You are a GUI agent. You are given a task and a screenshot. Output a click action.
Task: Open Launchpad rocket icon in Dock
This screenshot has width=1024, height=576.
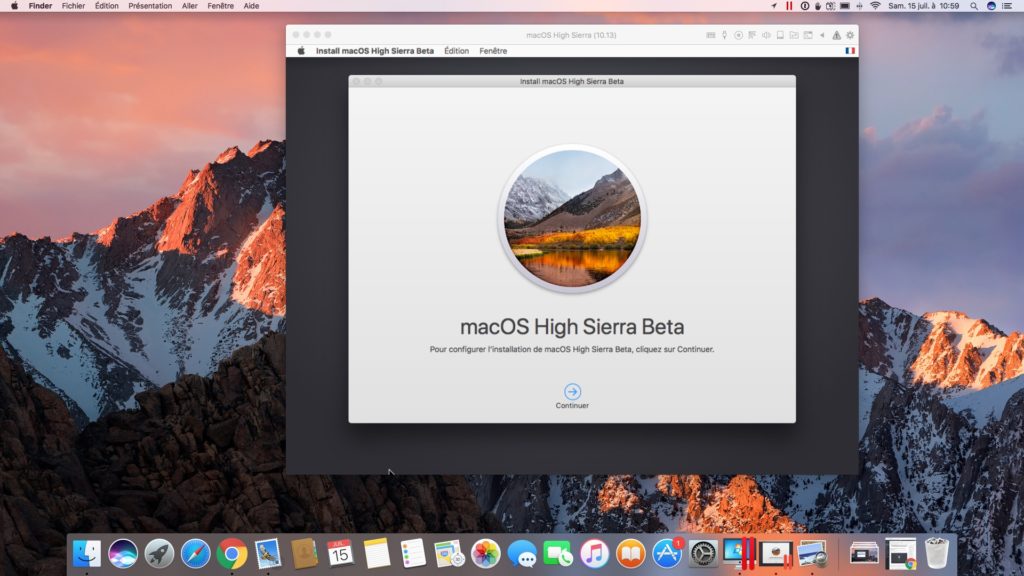(159, 554)
